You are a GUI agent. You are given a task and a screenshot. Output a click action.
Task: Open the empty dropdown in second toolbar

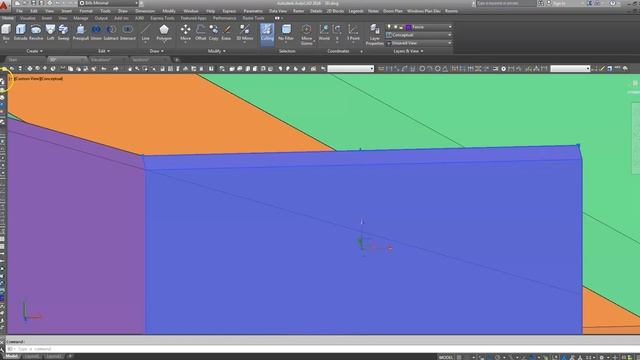pos(351,69)
